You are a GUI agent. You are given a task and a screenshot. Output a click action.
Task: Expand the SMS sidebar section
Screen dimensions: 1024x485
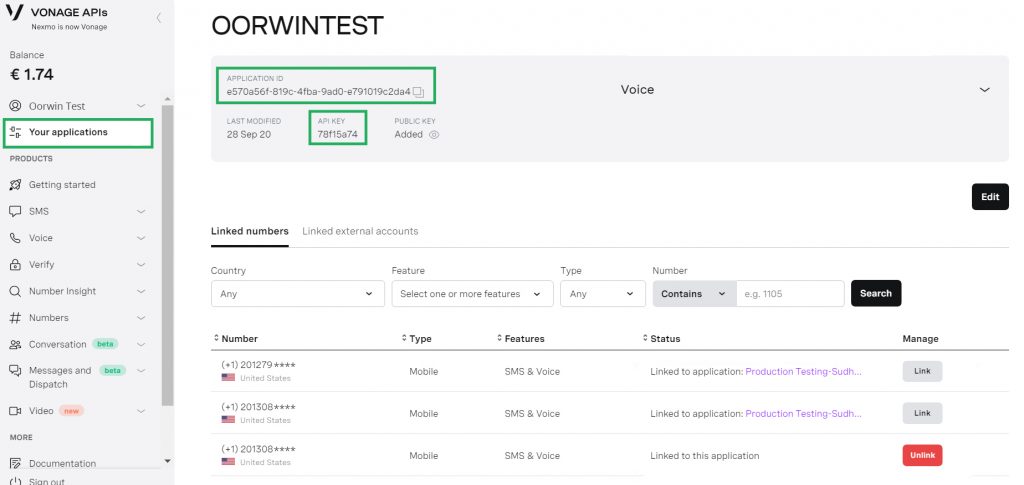click(140, 211)
